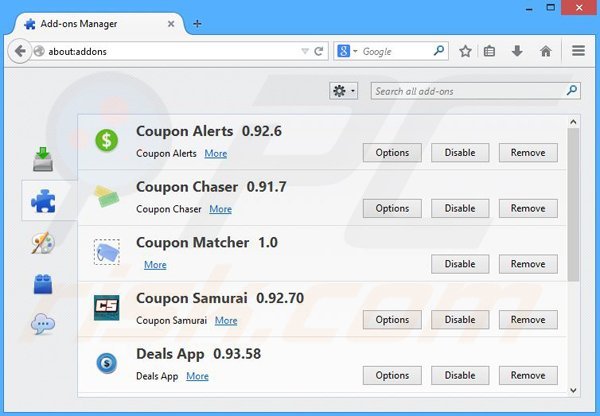600x416 pixels.
Task: Disable the Coupon Alerts extension
Action: (460, 153)
